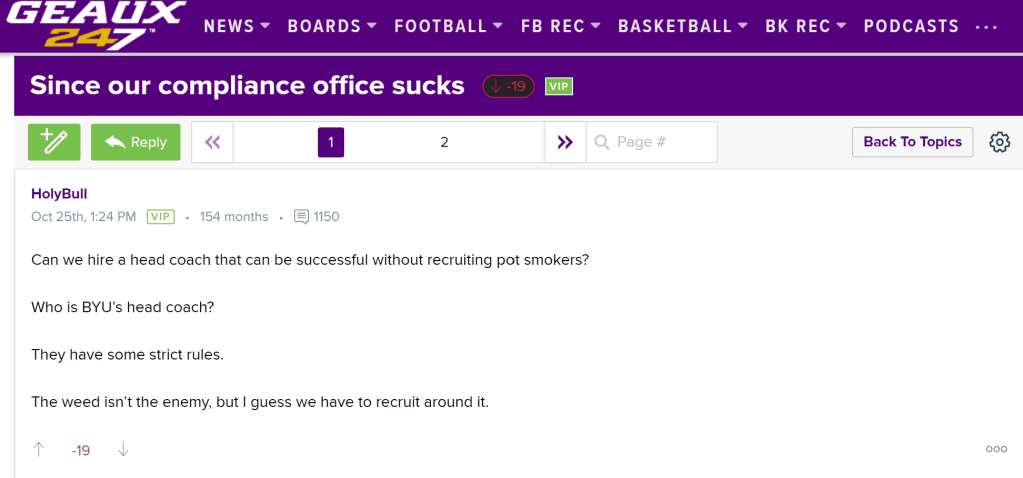The width and height of the screenshot is (1023, 478).
Task: Expand the News dropdown menu
Action: click(x=237, y=27)
